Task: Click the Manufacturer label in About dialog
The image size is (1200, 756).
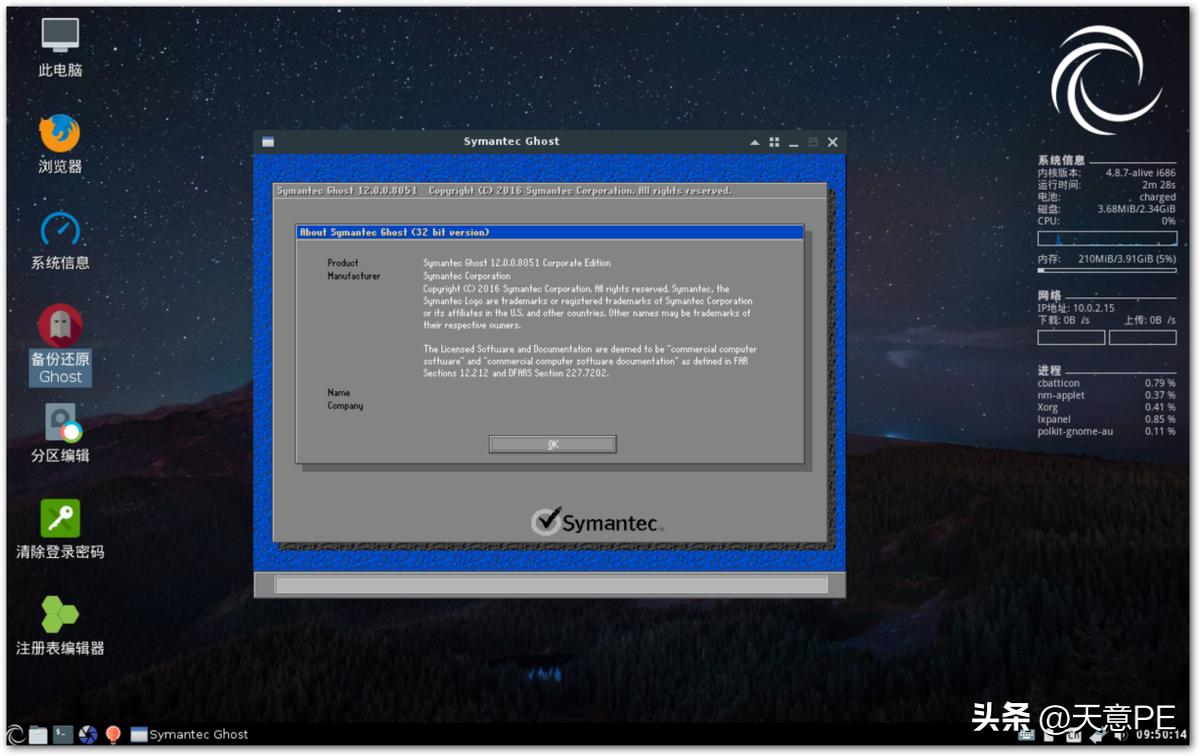Action: [354, 276]
